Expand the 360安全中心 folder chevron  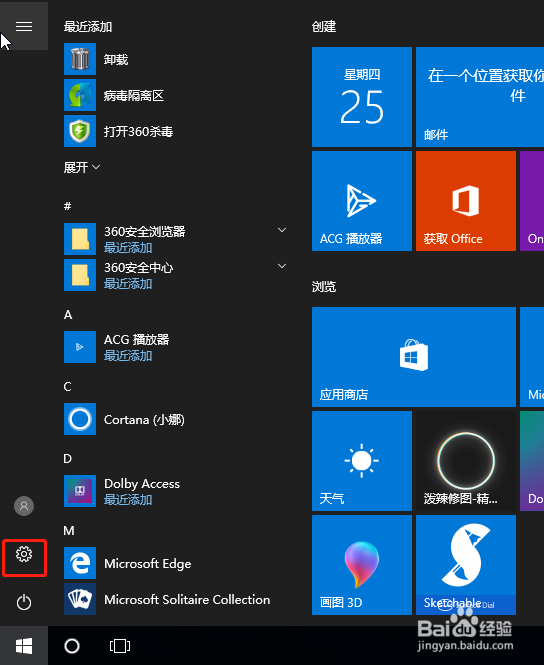tap(282, 266)
